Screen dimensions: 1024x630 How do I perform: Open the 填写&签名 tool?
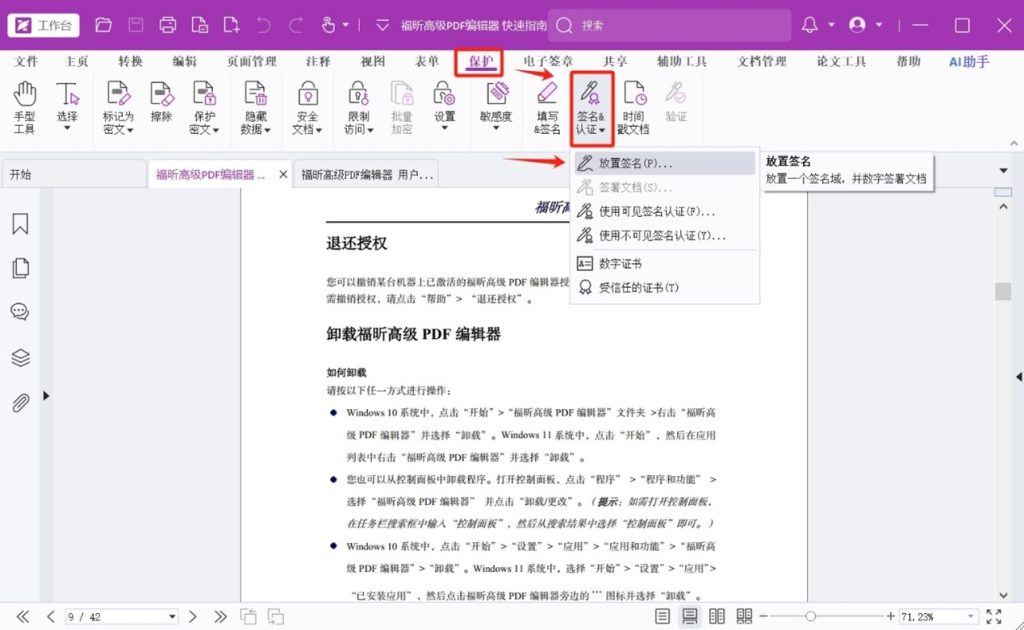(x=546, y=108)
